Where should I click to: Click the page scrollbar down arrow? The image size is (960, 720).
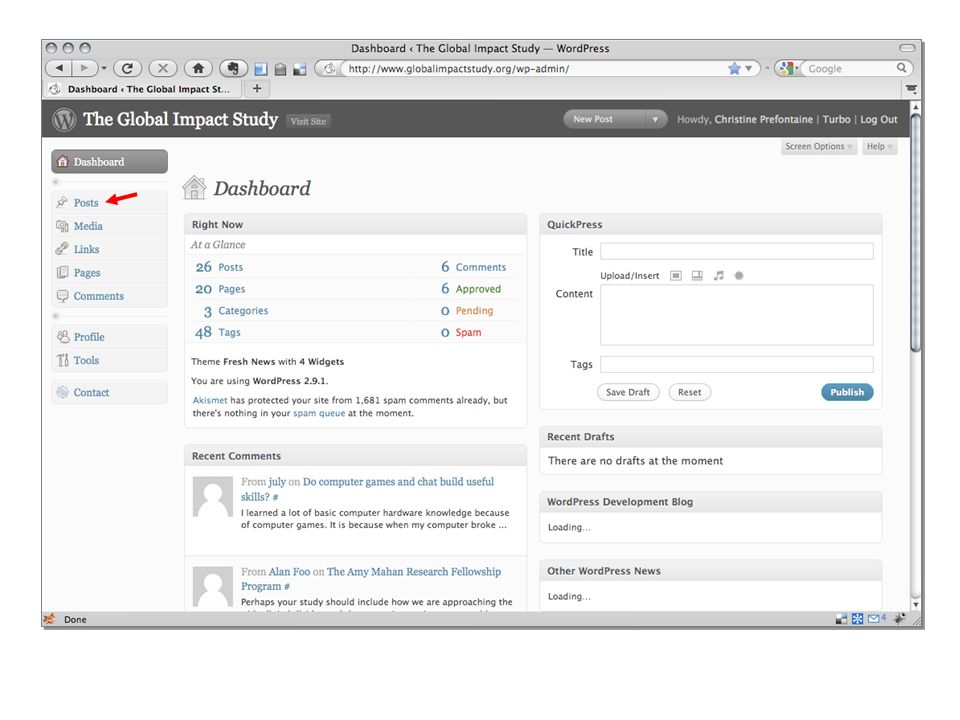pyautogui.click(x=916, y=604)
